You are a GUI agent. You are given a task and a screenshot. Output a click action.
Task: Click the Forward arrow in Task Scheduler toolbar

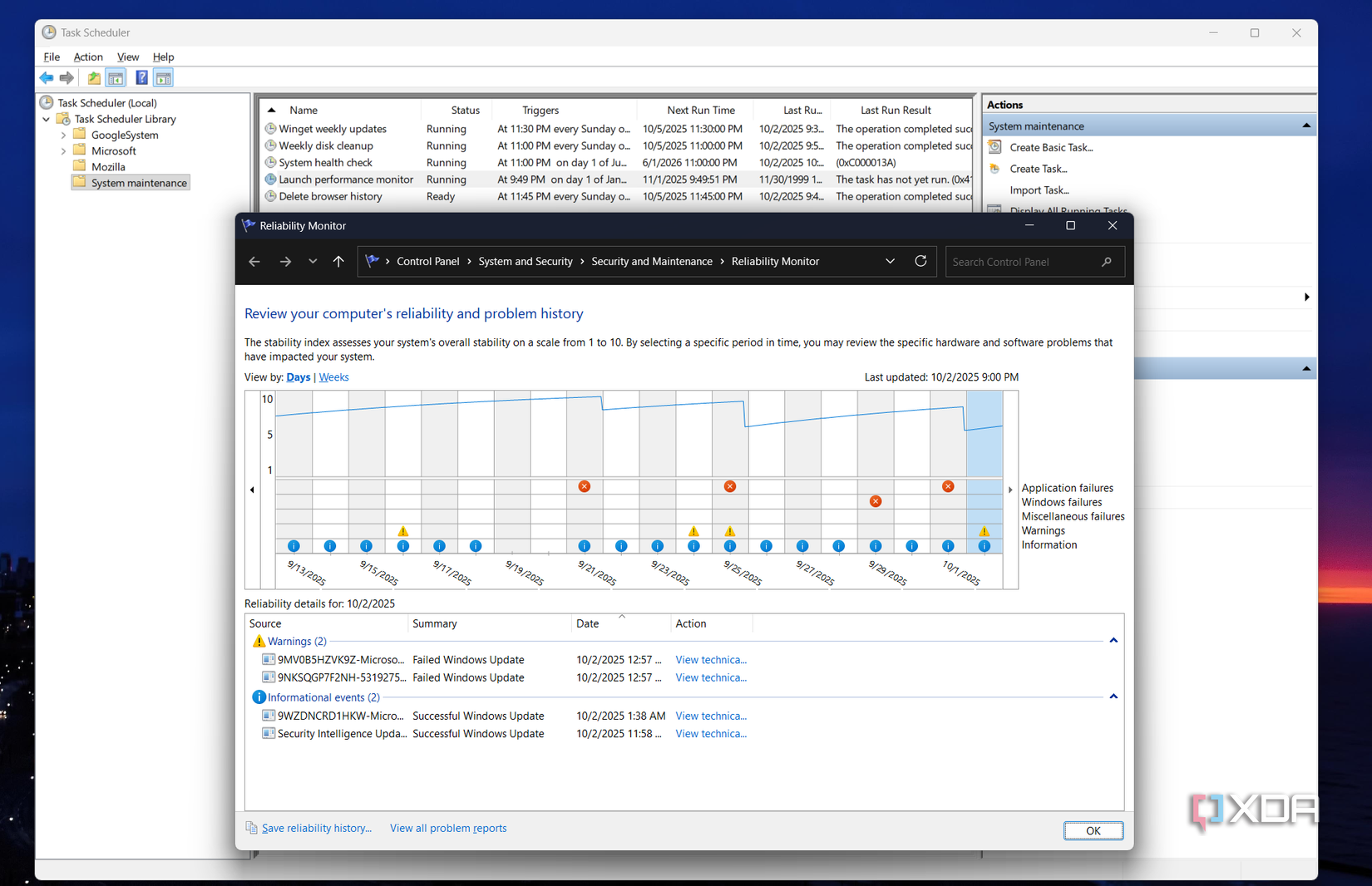point(67,78)
